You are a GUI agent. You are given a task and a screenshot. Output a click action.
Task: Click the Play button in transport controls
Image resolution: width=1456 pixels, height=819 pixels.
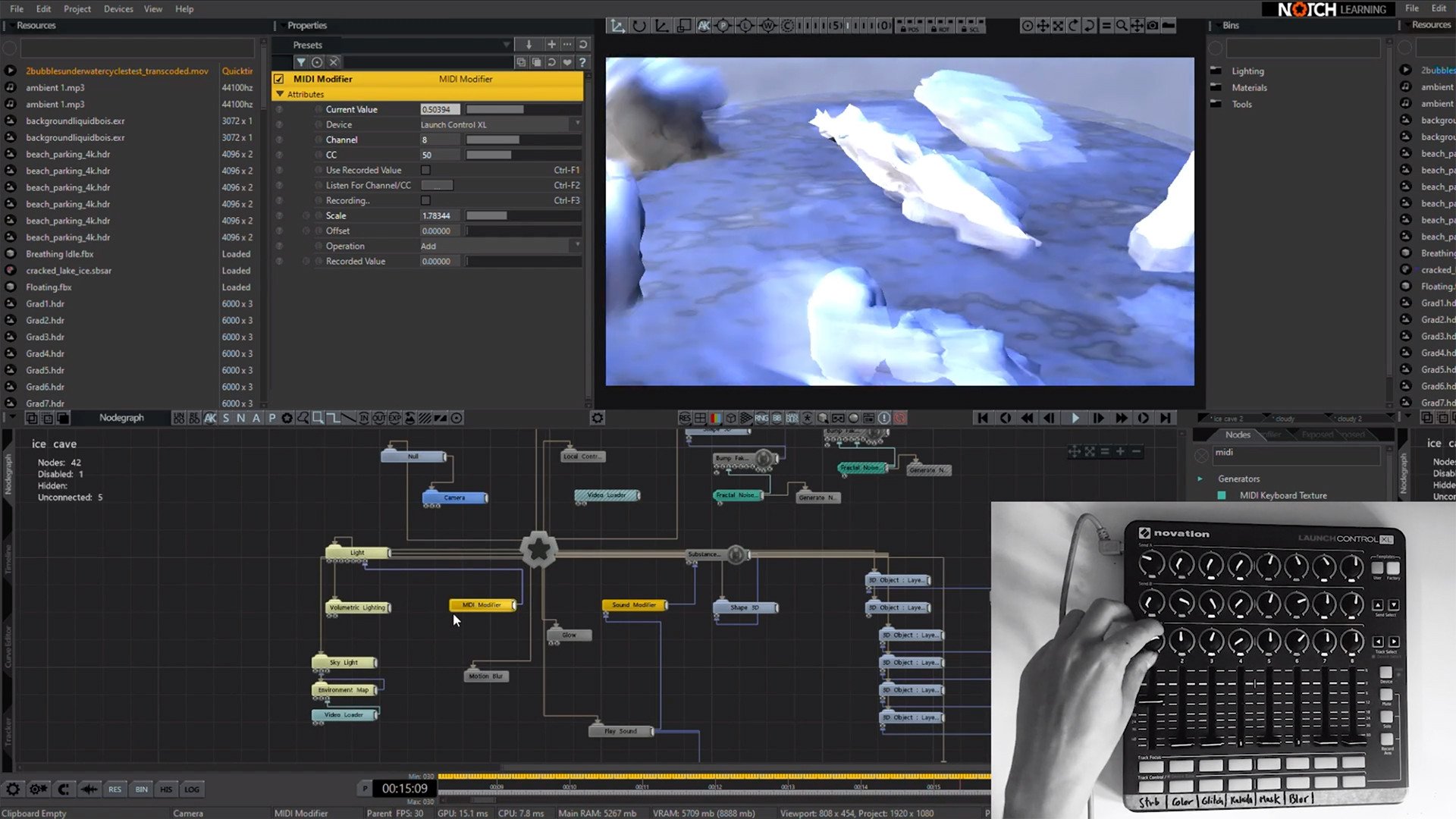(x=1075, y=418)
